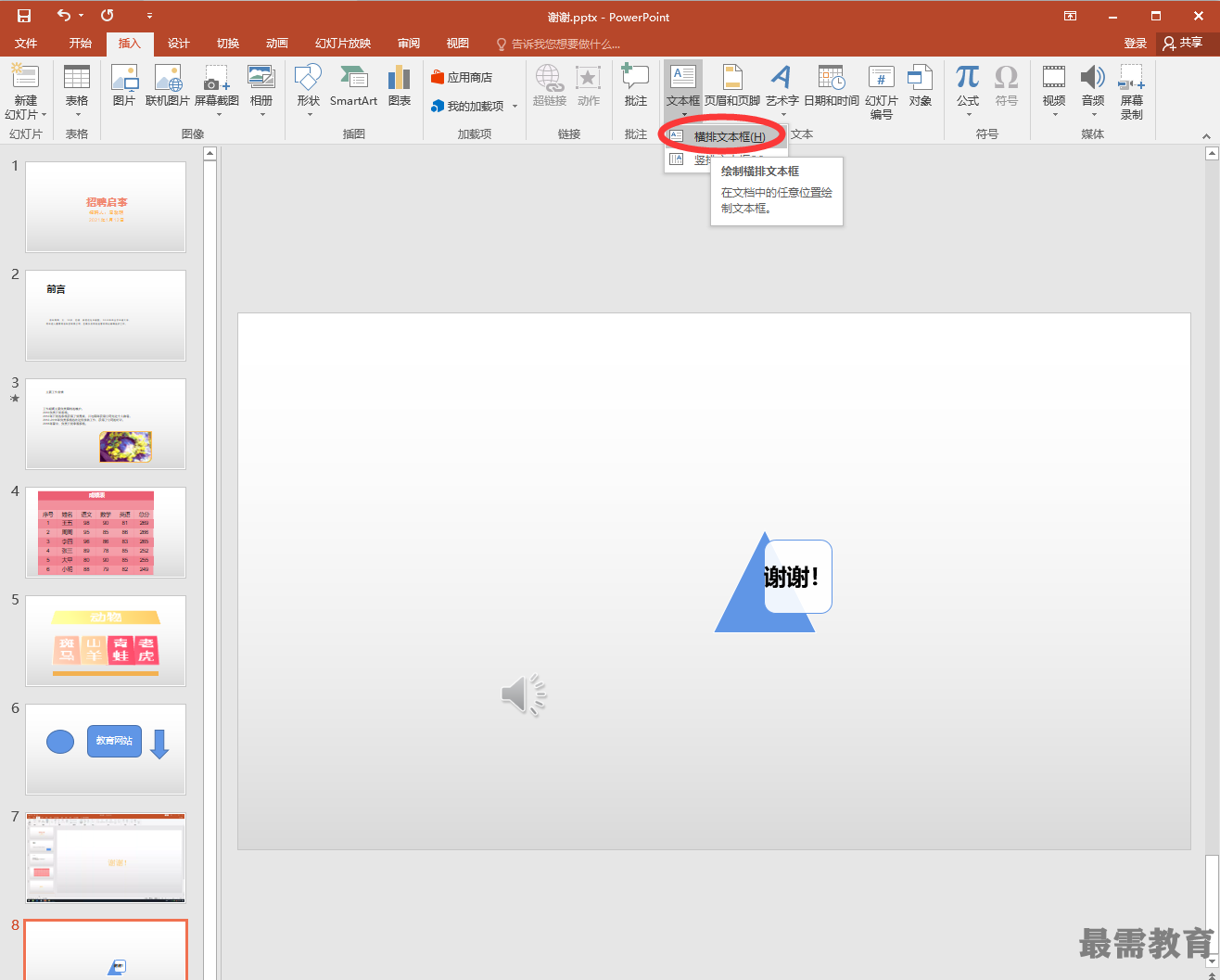The width and height of the screenshot is (1220, 980).
Task: Open the Quick Access Toolbar customize arrow
Action: [150, 17]
